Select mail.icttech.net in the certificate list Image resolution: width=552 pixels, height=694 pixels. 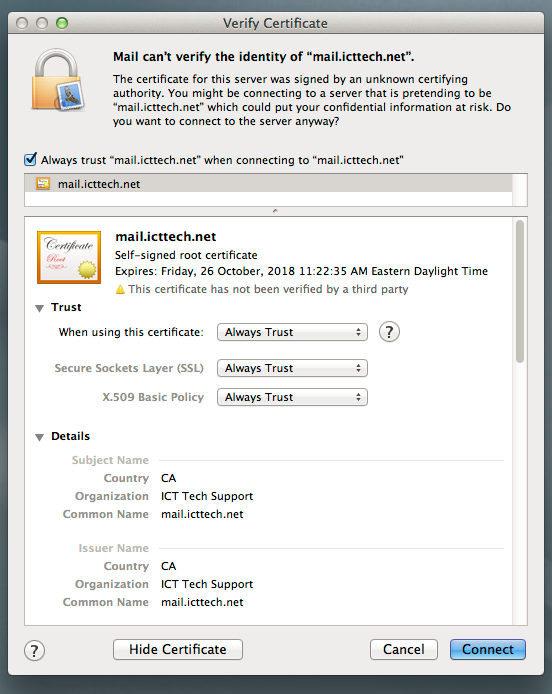click(x=268, y=184)
